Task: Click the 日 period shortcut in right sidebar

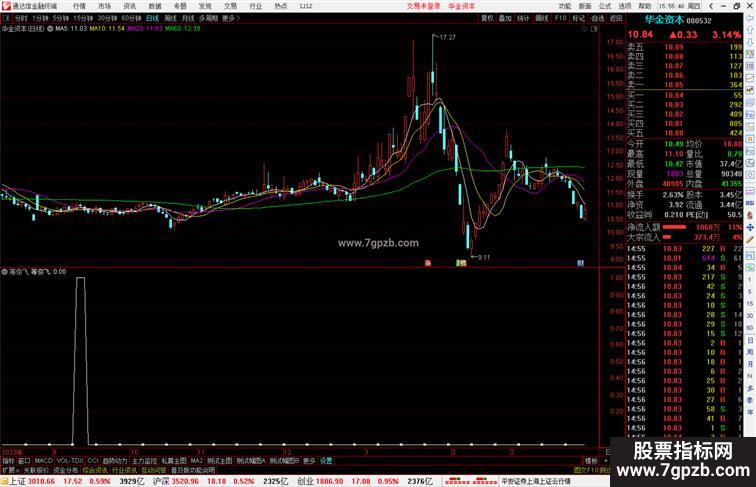Action: pyautogui.click(x=750, y=340)
